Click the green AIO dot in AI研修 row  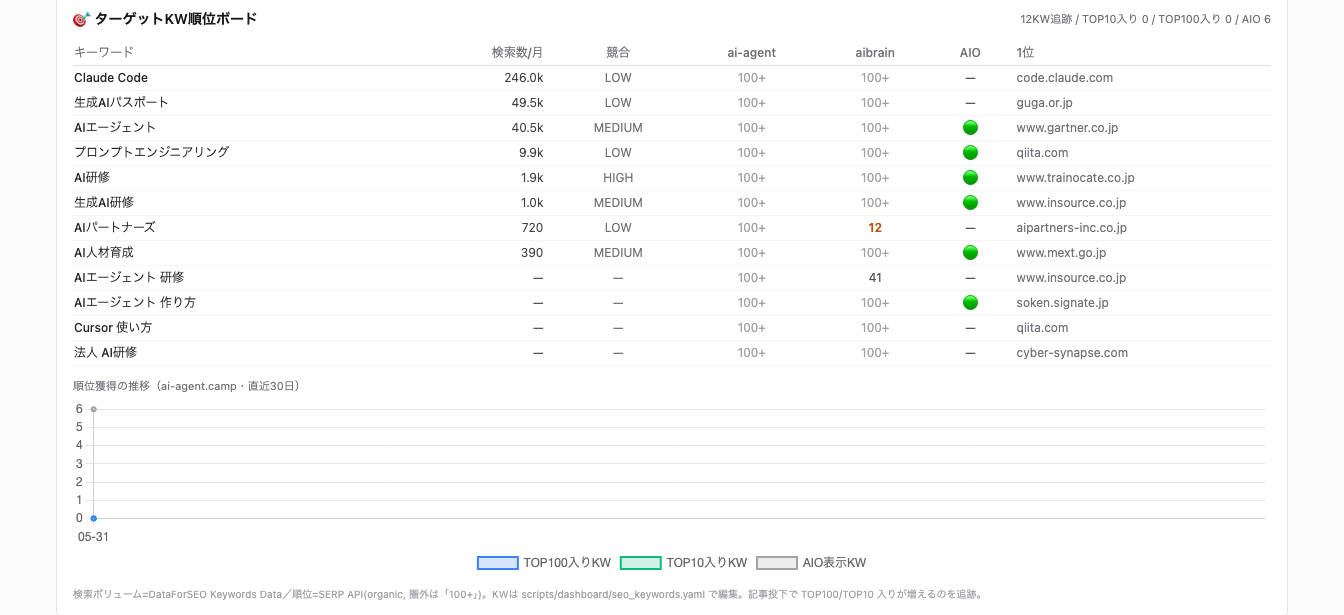pyautogui.click(x=970, y=178)
